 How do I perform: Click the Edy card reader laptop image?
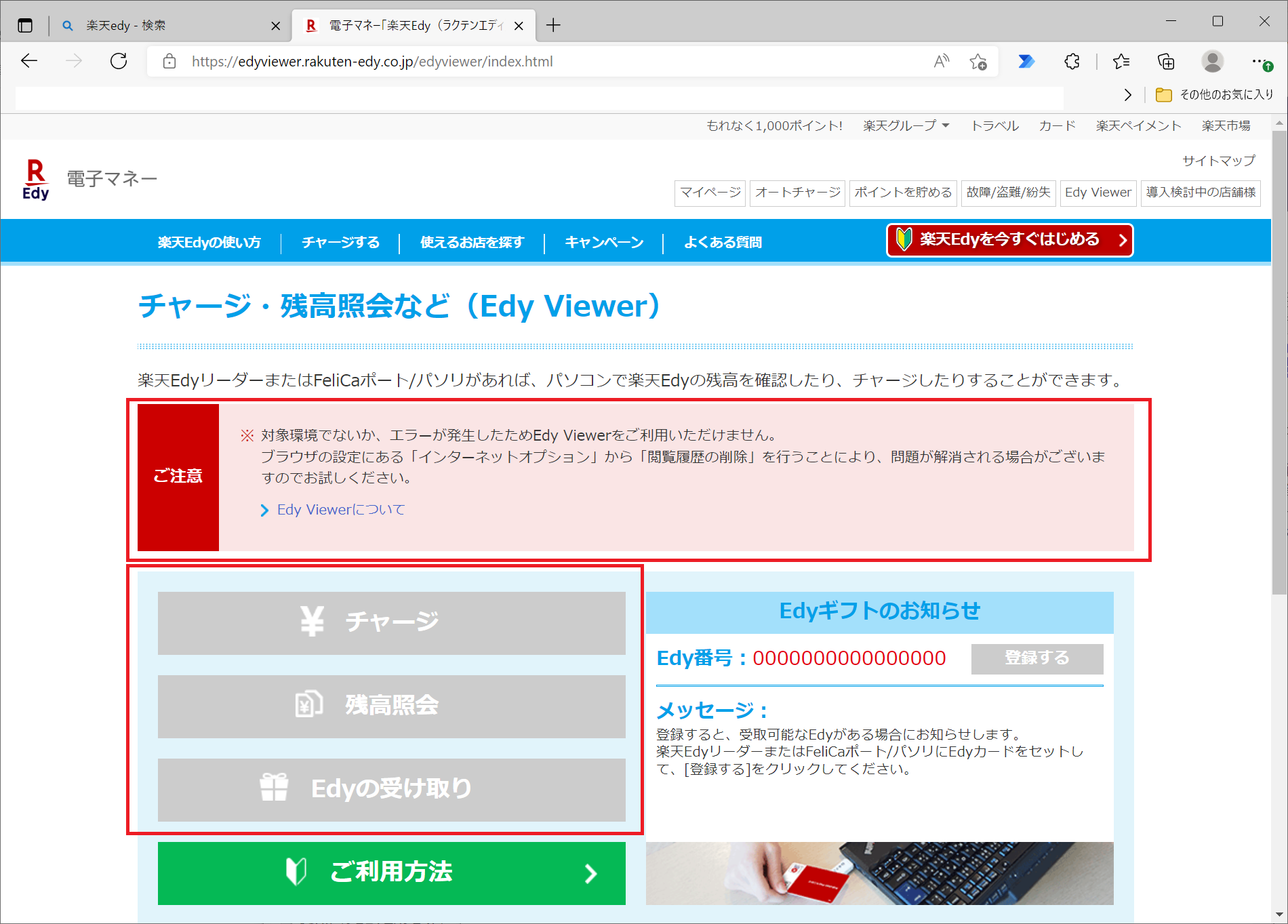click(x=879, y=873)
